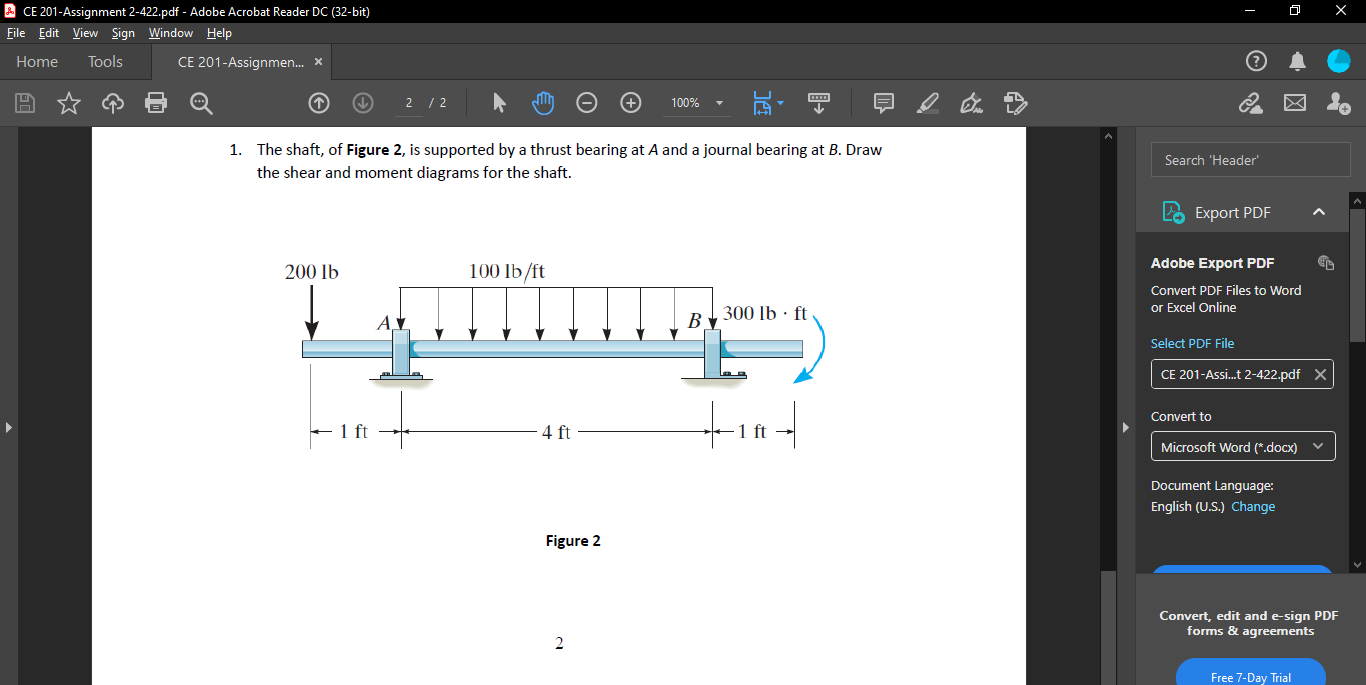Click the Select PDF File link
This screenshot has width=1366, height=685.
(x=1192, y=343)
